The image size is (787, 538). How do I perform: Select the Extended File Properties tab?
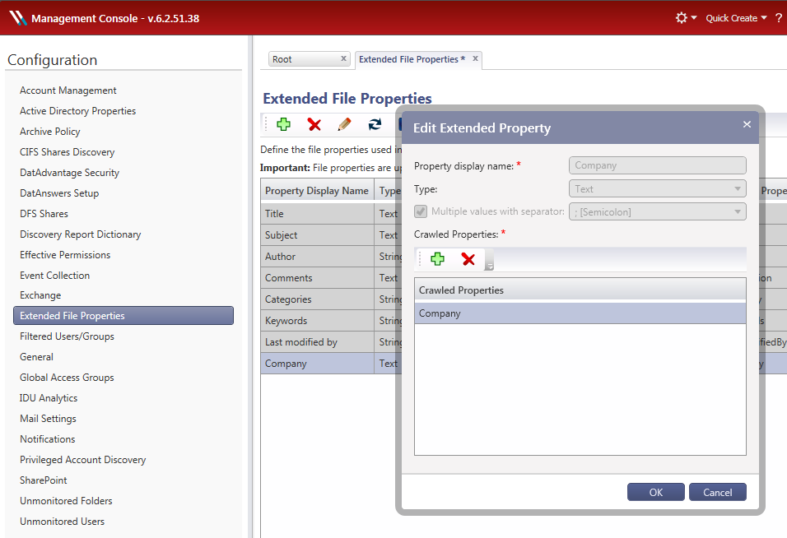tap(412, 59)
